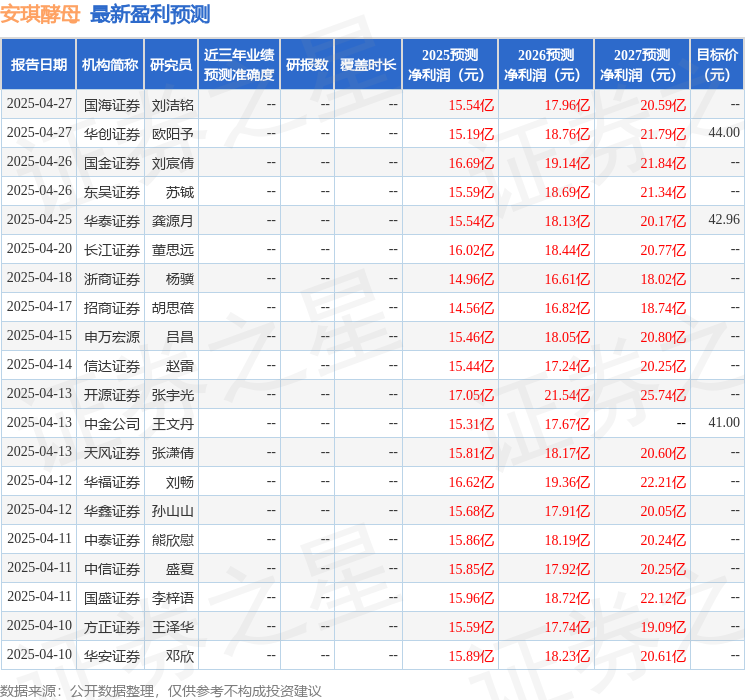Click 2026 forecast value 19.36亿
The width and height of the screenshot is (745, 700).
567,482
